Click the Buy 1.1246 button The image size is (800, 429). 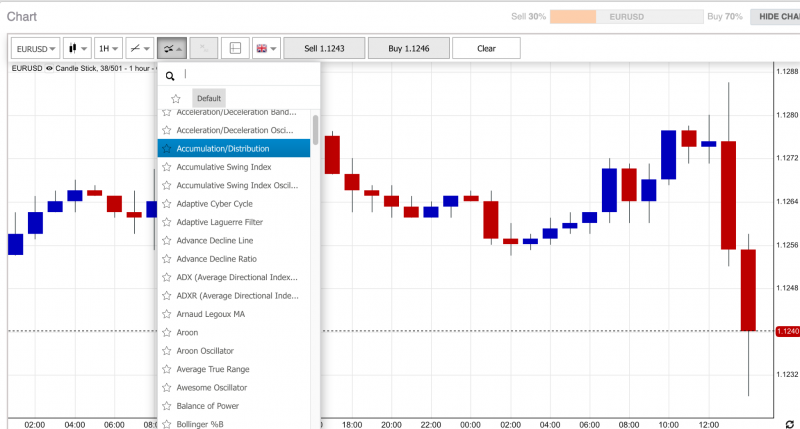(409, 48)
